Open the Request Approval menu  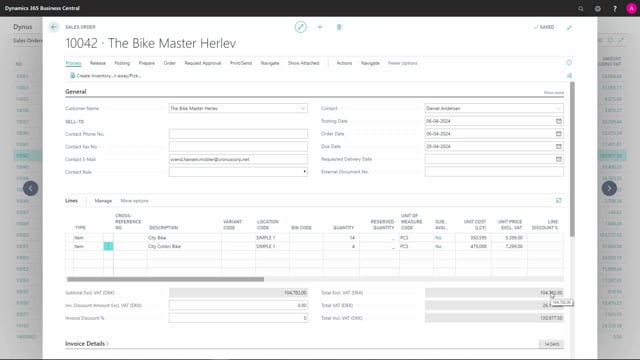pyautogui.click(x=202, y=63)
